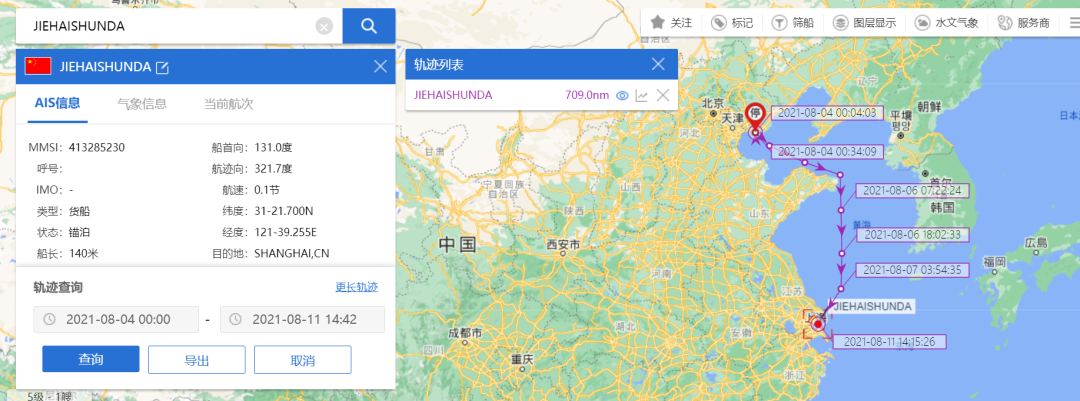Click the end date field 2021-08-11 14:42
The image size is (1080, 401).
click(302, 319)
